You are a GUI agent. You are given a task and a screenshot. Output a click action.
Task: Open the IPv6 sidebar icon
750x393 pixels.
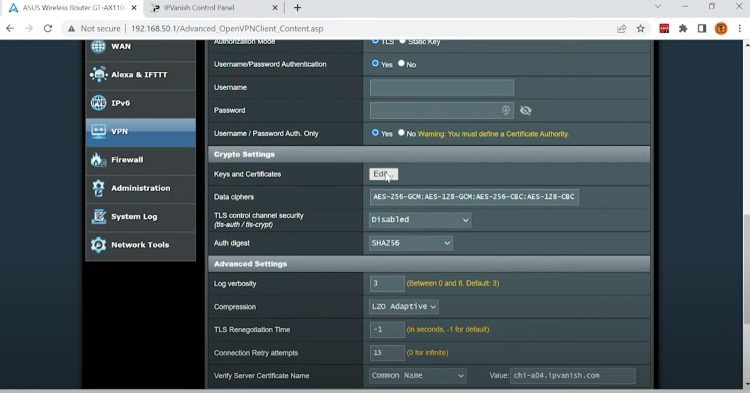coord(99,103)
